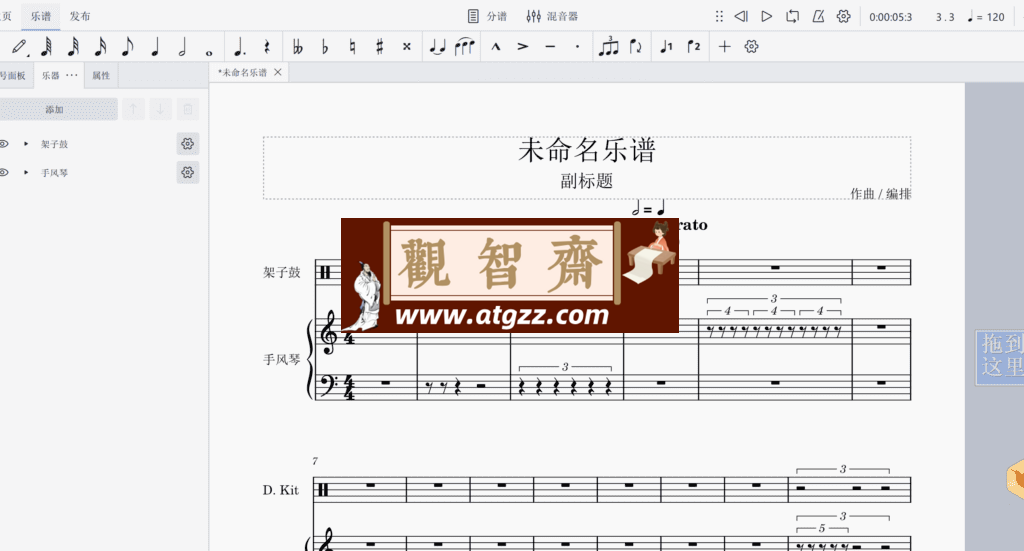Click the move instrument up arrow

(x=133, y=110)
